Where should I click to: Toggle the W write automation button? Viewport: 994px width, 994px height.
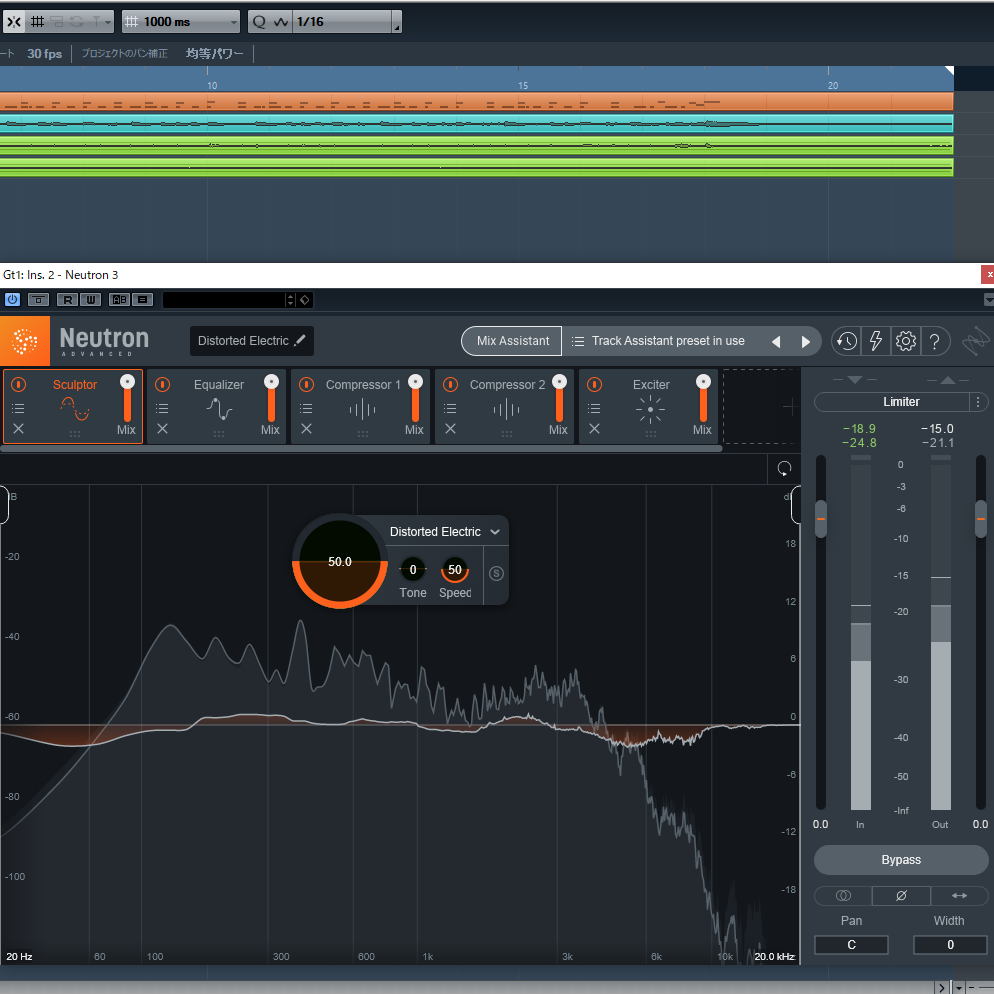pos(91,299)
